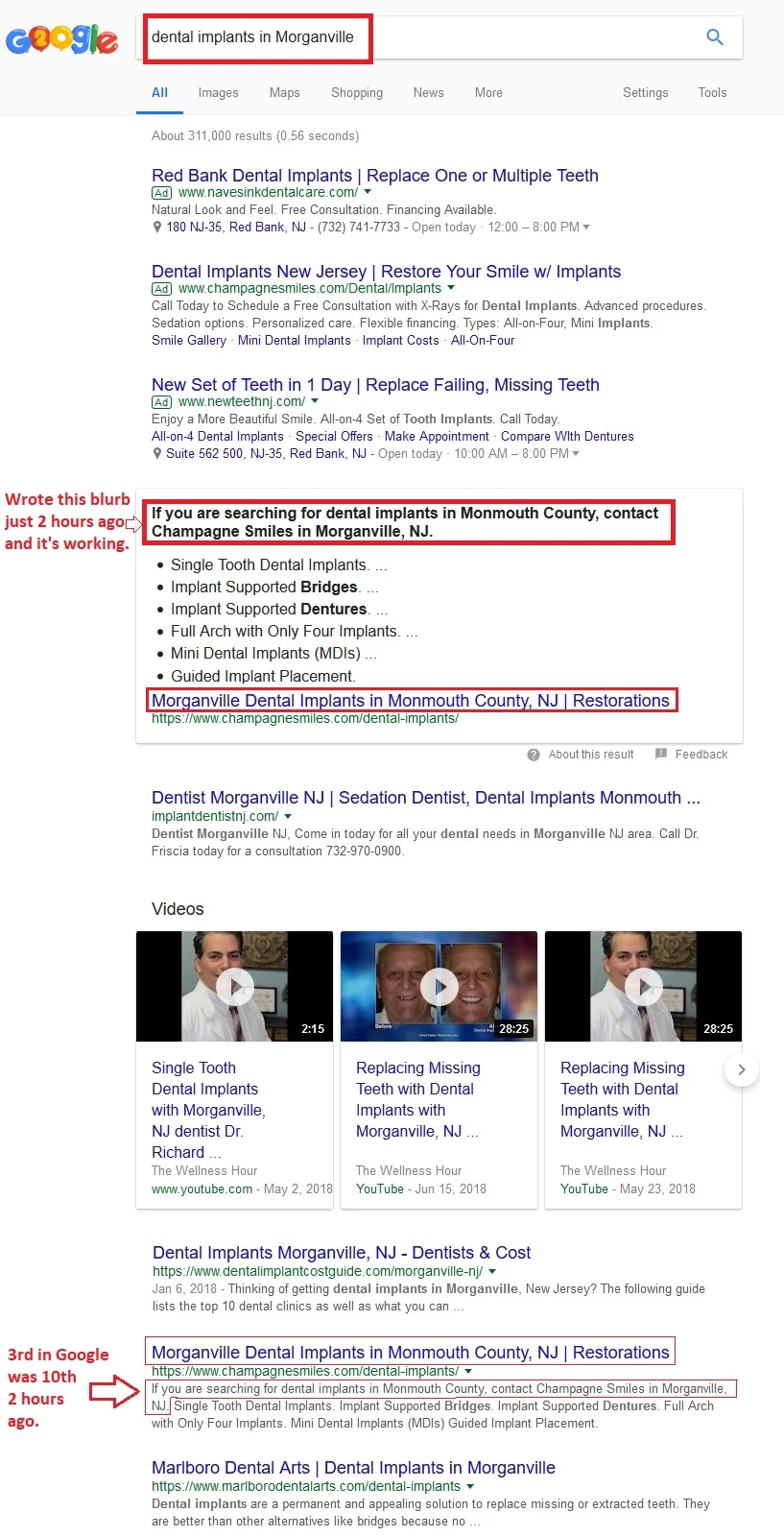Expand hours dropdown next to 10:00 AM – 8:00 PM
This screenshot has width=784, height=1536.
[576, 454]
